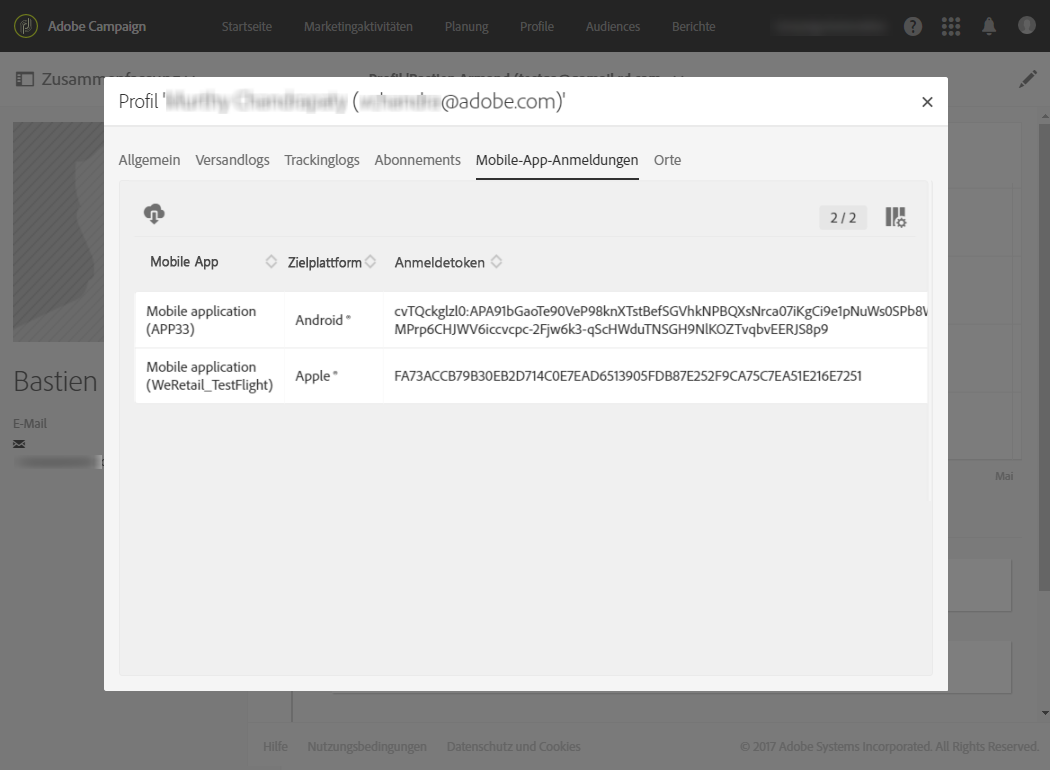The height and width of the screenshot is (770, 1050).
Task: Switch to the Trackinglogs tab
Action: 321,160
